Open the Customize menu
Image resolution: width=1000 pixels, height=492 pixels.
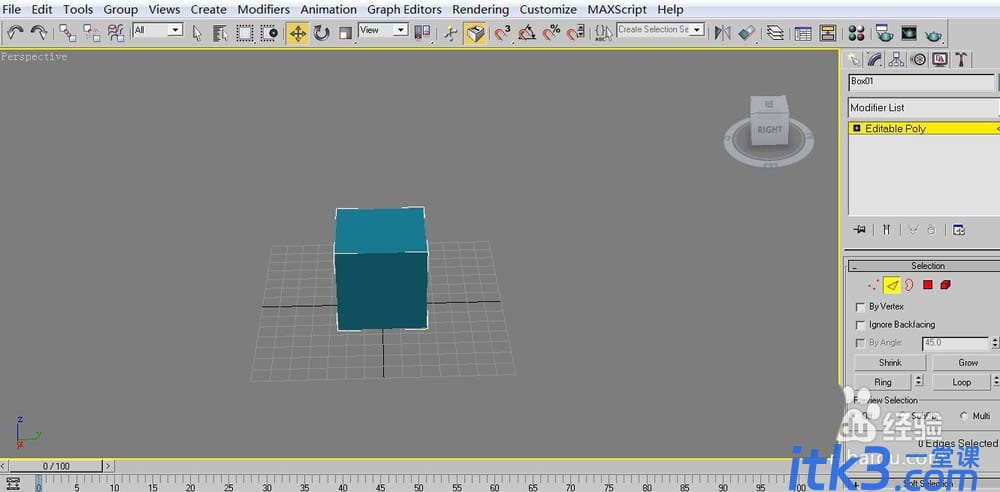coord(548,10)
